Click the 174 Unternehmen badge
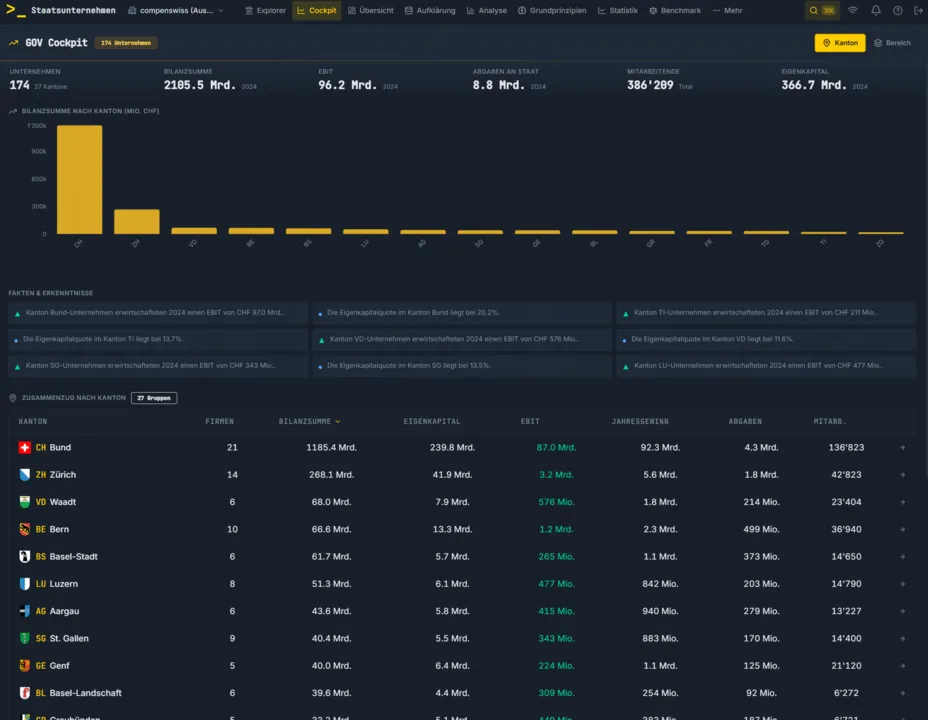Viewport: 928px width, 720px height. pos(126,43)
